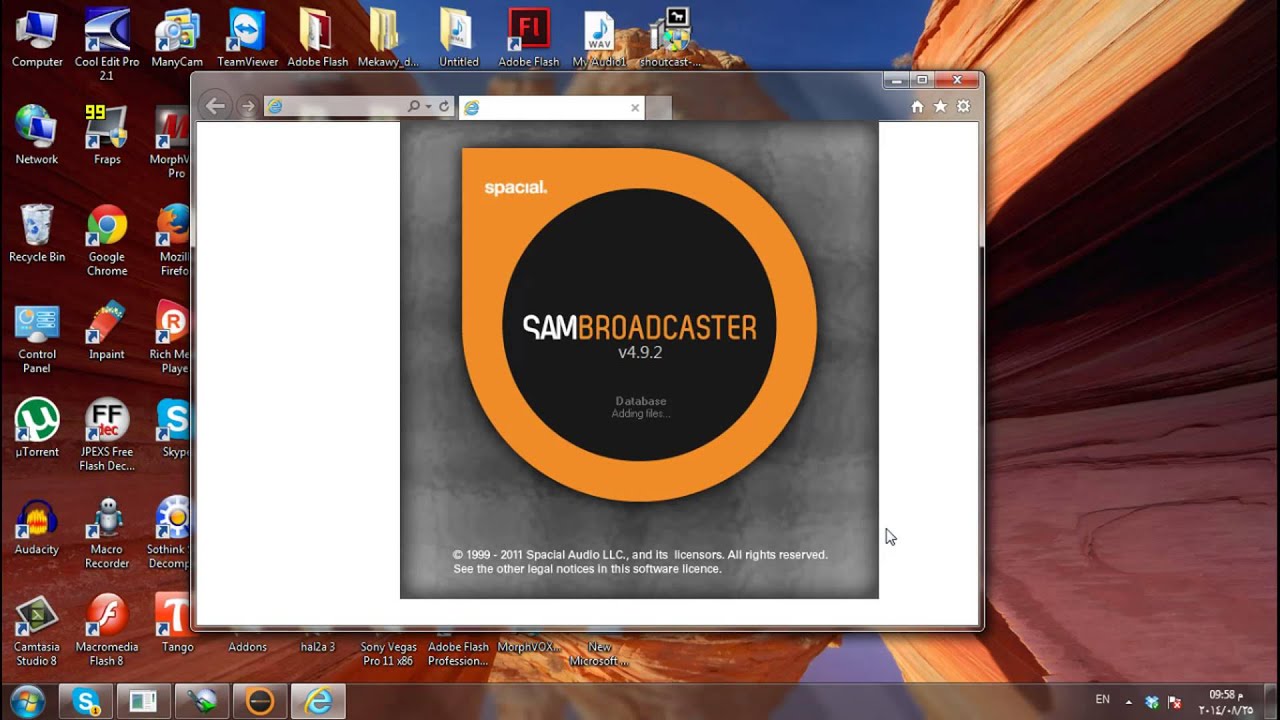Screen dimensions: 1280x720
Task: Open the Computer desktop icon
Action: tap(37, 38)
